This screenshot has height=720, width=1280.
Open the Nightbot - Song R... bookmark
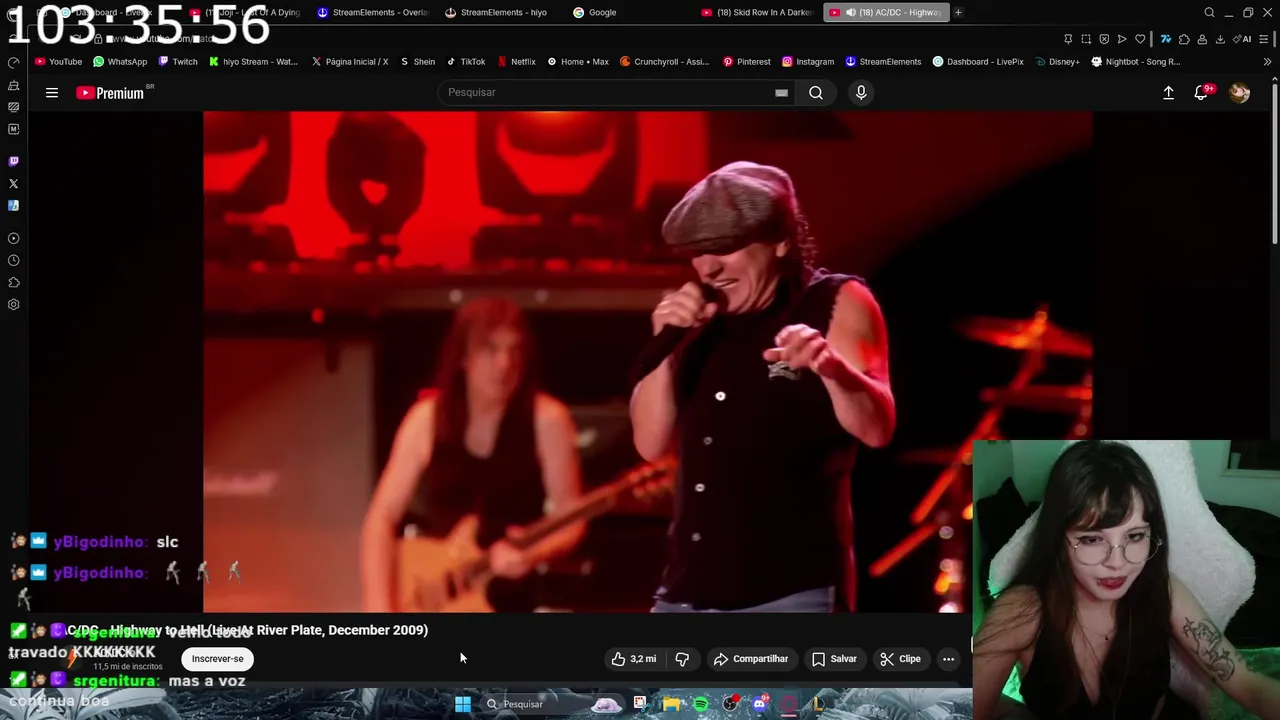click(1135, 61)
